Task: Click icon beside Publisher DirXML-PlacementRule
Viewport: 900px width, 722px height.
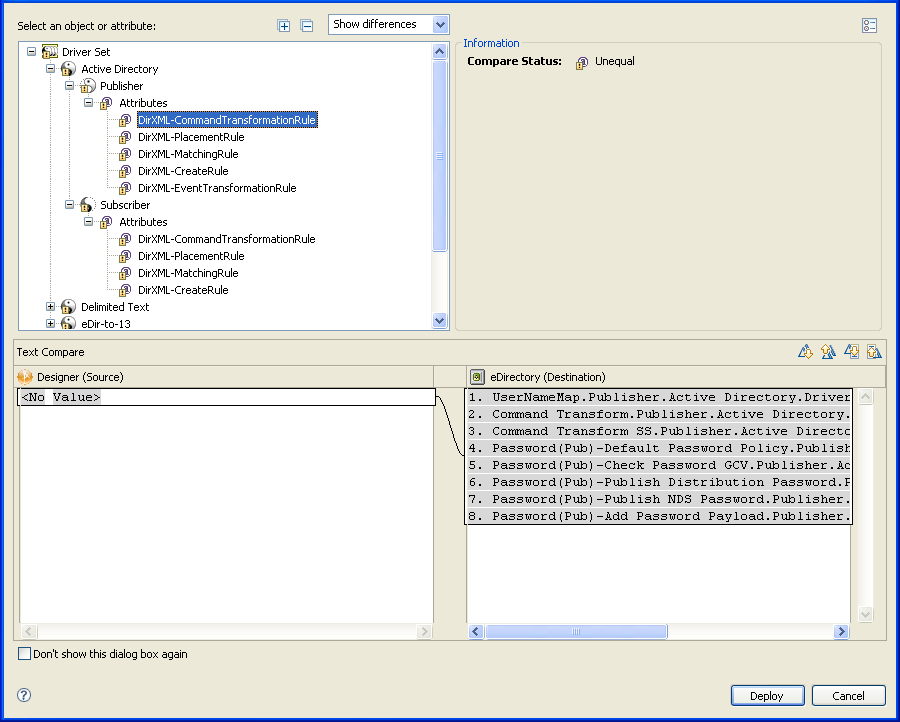Action: tap(125, 137)
